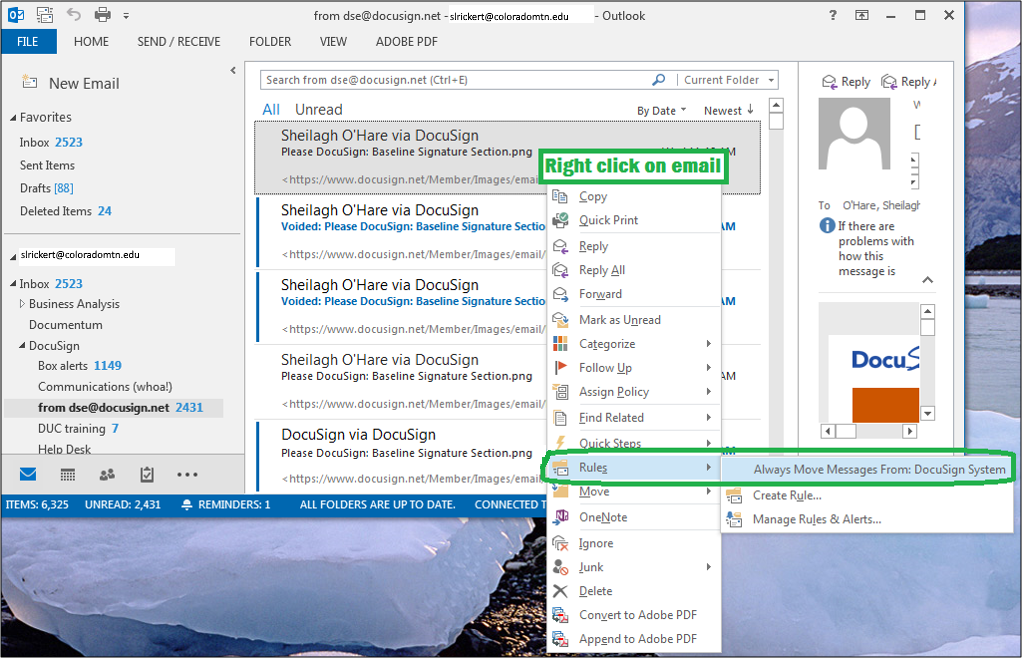Viewport: 1022px width, 658px height.
Task: Open the Tasks navigation icon
Action: coord(147,475)
